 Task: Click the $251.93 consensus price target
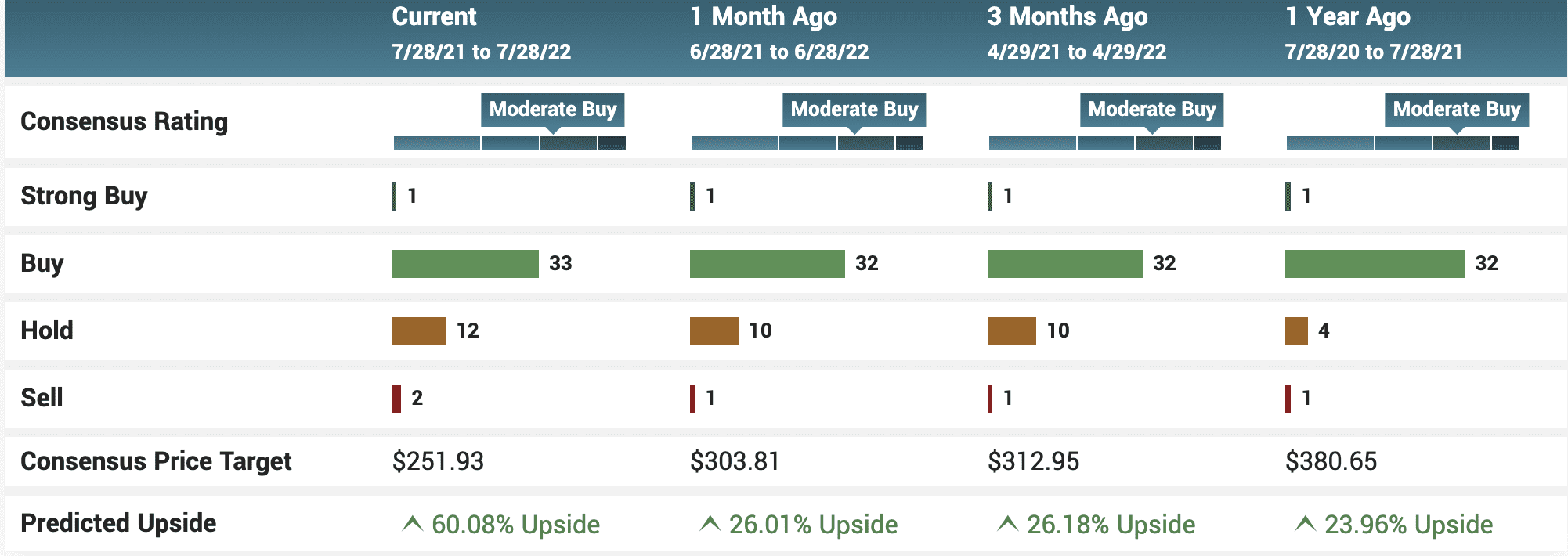(438, 461)
